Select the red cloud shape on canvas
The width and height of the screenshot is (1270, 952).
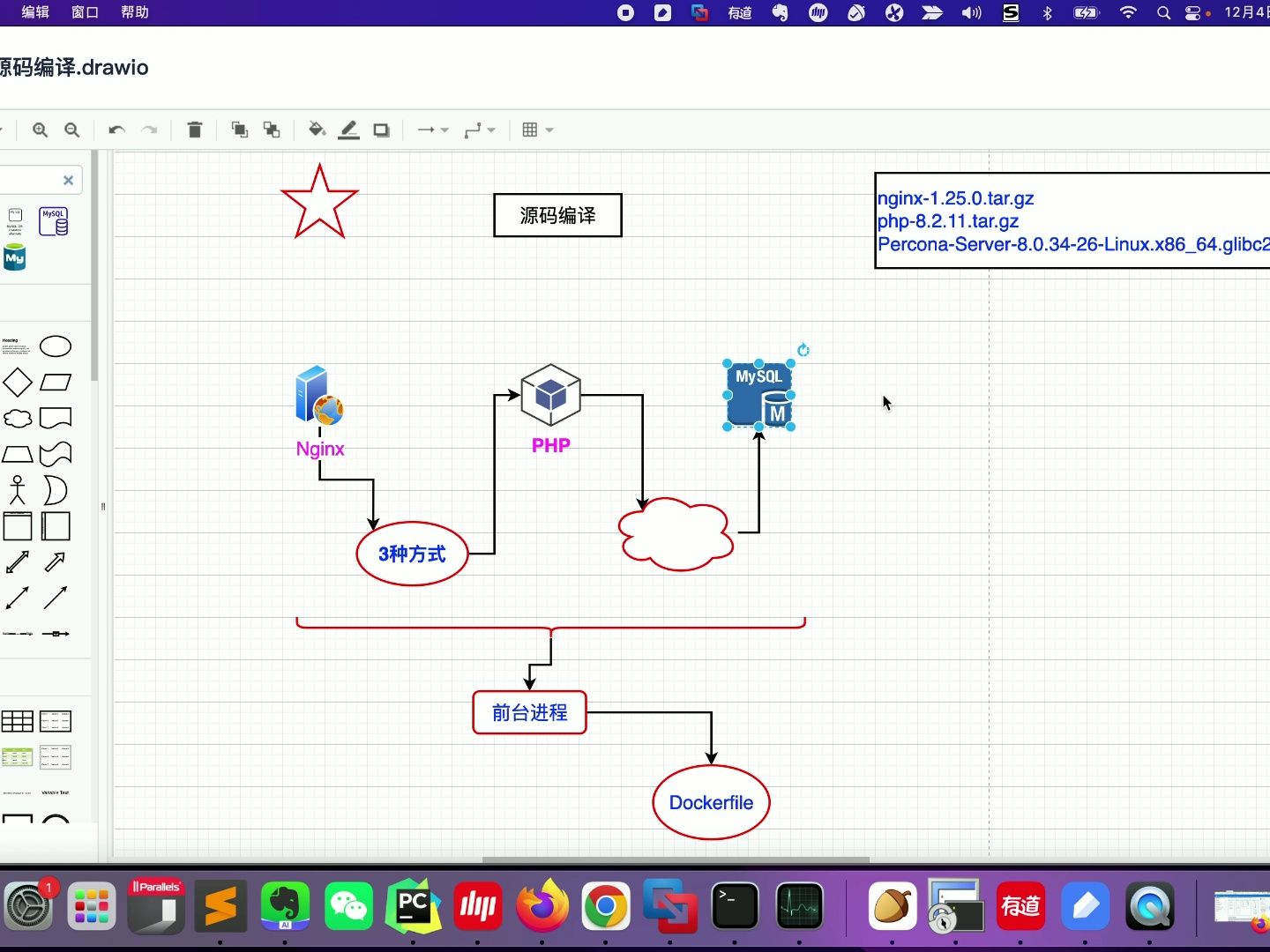[676, 534]
